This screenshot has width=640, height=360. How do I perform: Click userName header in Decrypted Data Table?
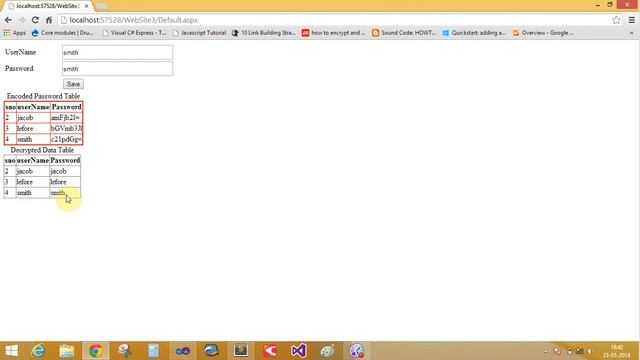coord(33,160)
